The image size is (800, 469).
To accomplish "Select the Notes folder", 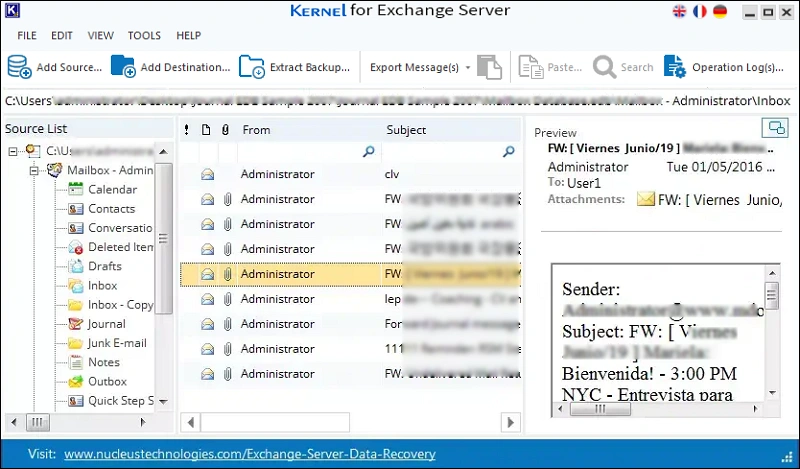I will [104, 362].
